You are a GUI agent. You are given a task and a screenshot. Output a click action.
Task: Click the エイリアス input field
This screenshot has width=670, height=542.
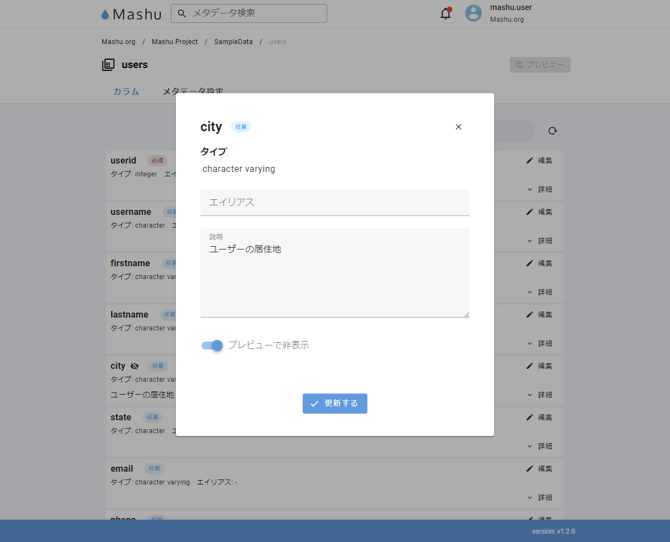point(335,202)
